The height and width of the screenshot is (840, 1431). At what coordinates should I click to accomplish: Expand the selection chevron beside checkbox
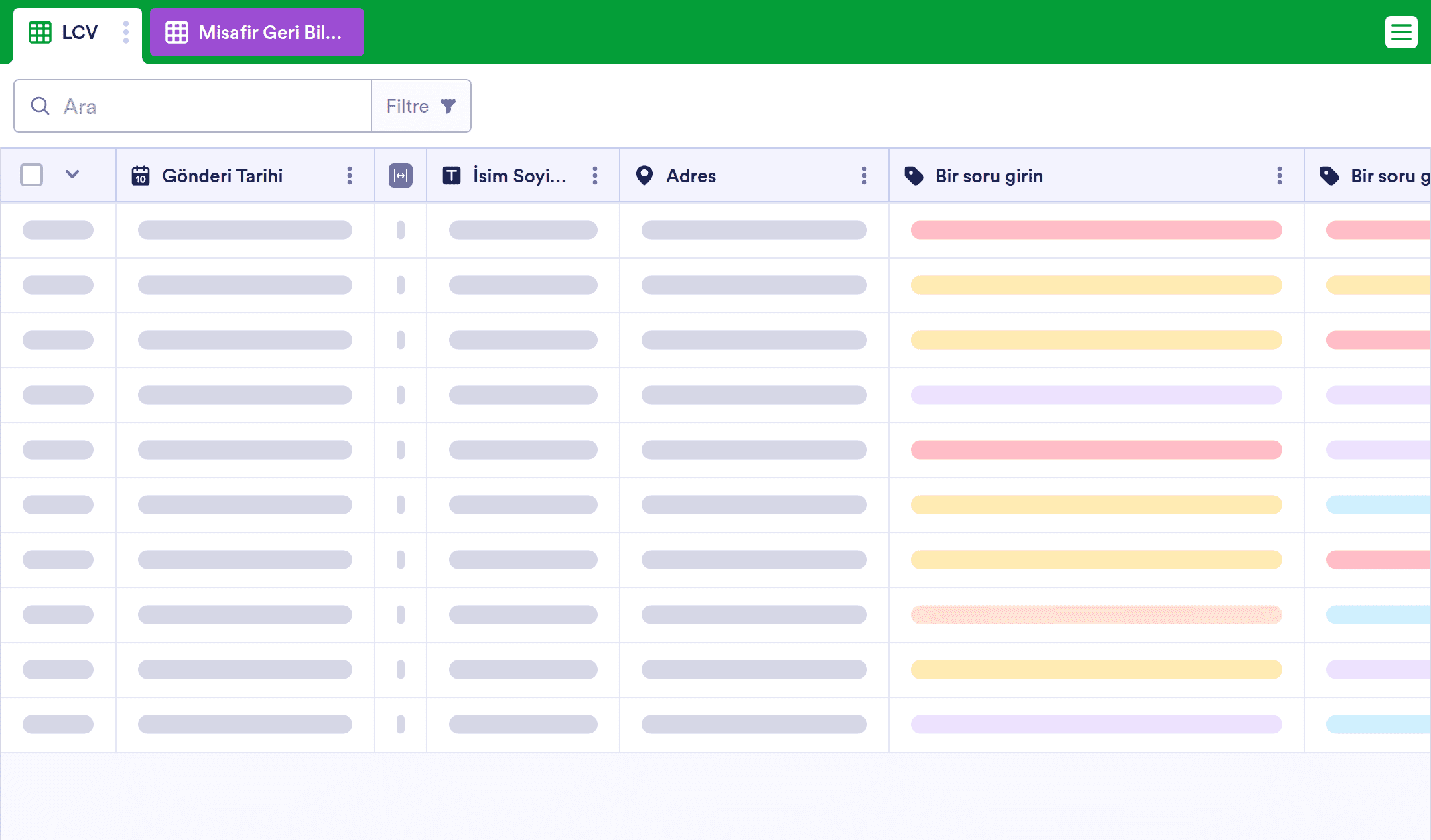pyautogui.click(x=72, y=174)
